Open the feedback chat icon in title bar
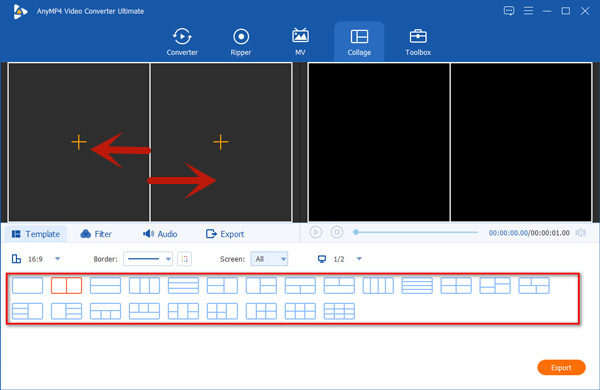Screen dimensions: 600x390 pyautogui.click(x=509, y=11)
